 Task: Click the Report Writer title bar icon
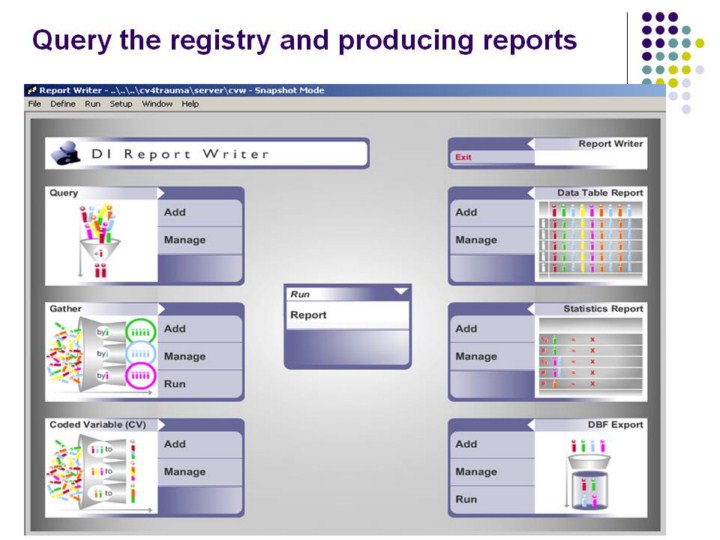click(x=32, y=90)
